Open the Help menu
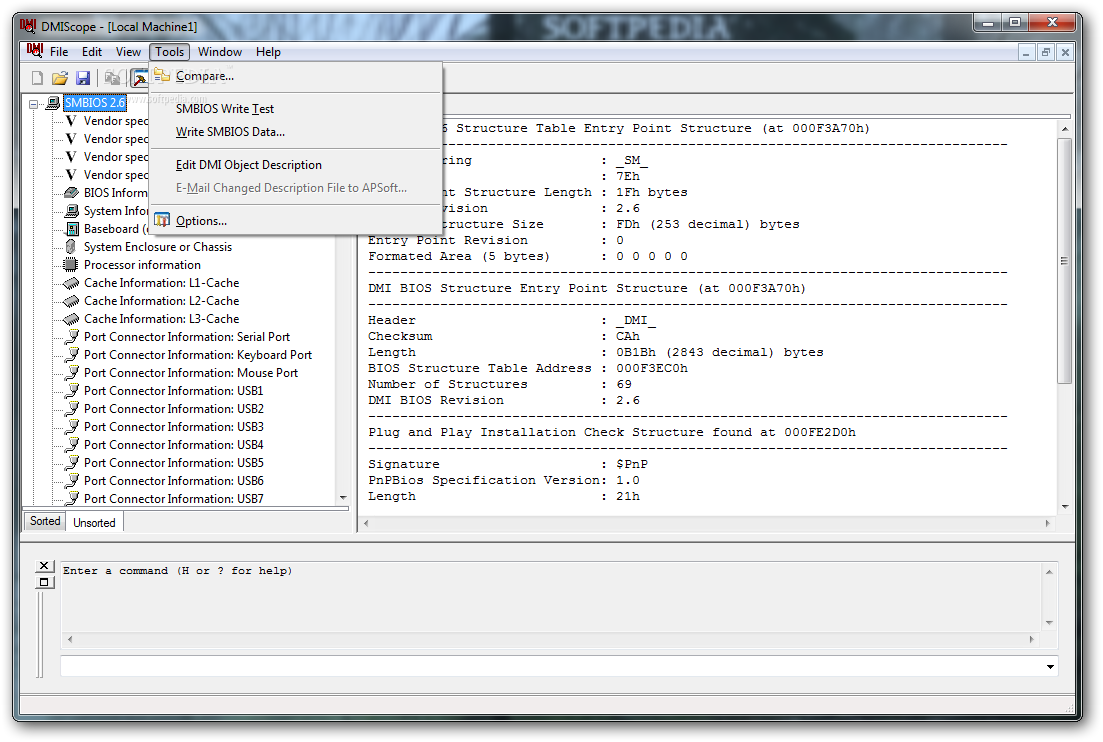This screenshot has height=742, width=1103. point(268,51)
